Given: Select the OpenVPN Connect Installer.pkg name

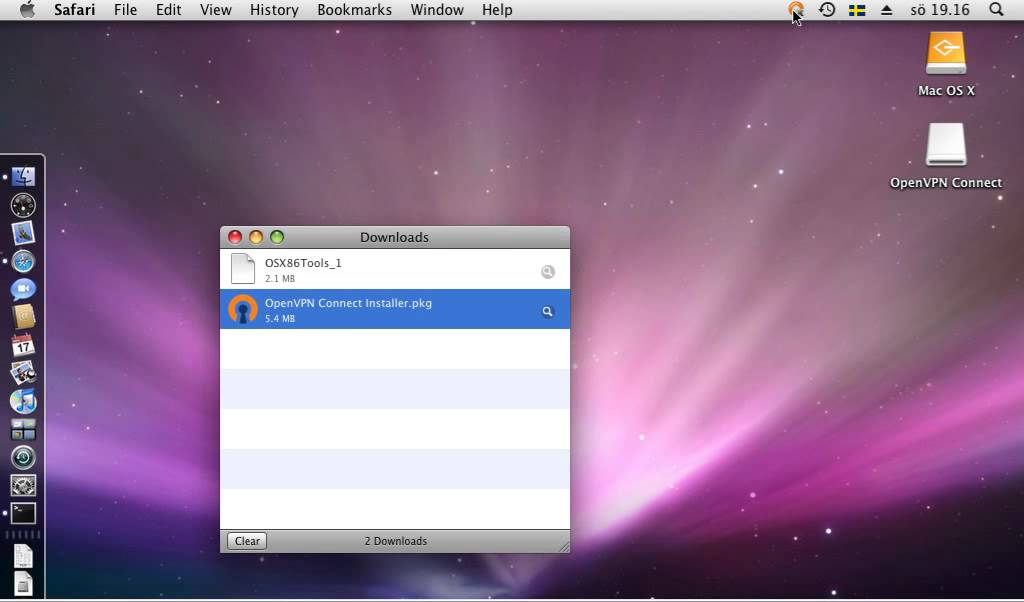Looking at the screenshot, I should coord(348,303).
